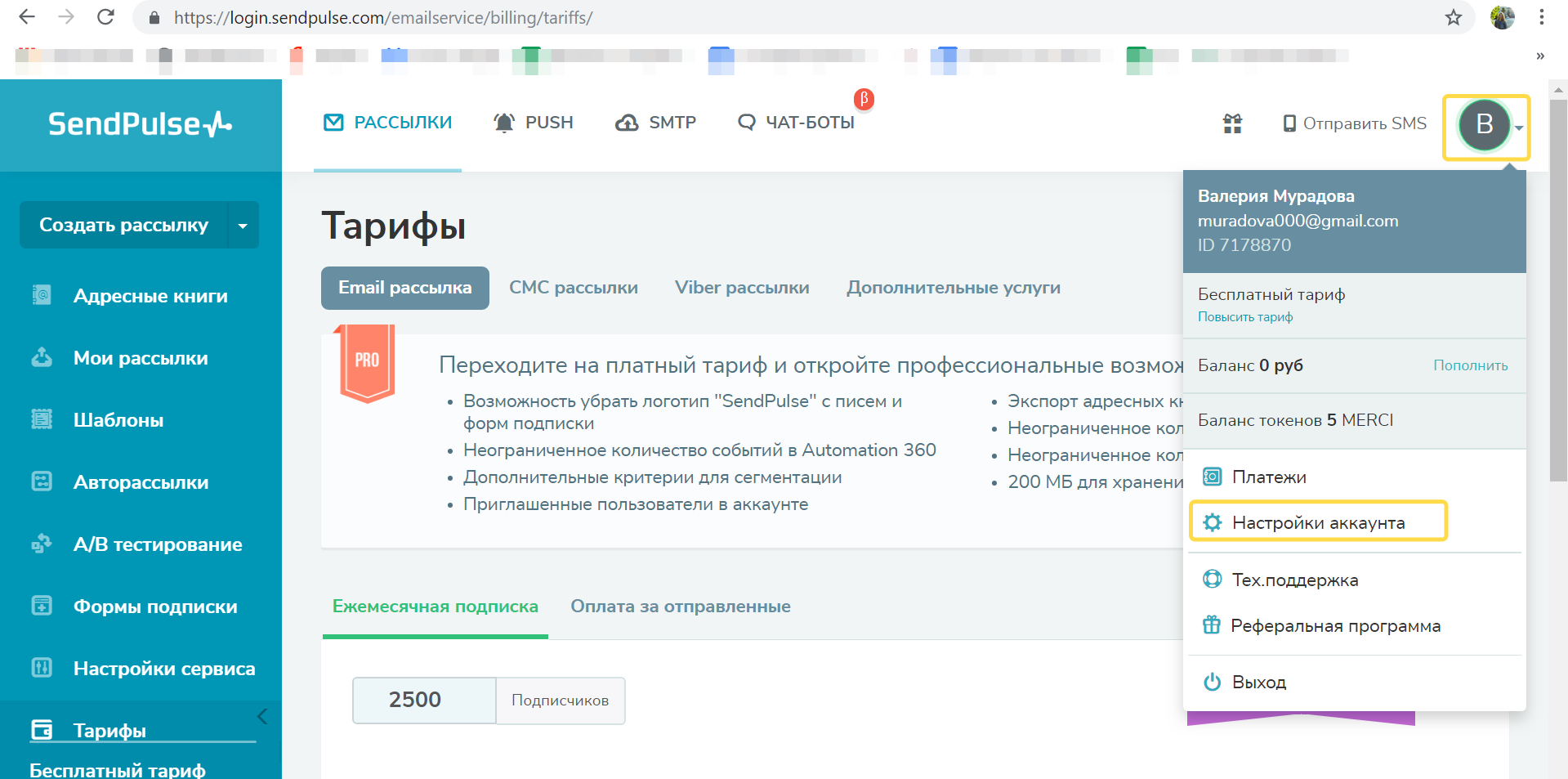This screenshot has width=1568, height=779.
Task: Collapse the sidebar with the chevron
Action: coord(262,717)
